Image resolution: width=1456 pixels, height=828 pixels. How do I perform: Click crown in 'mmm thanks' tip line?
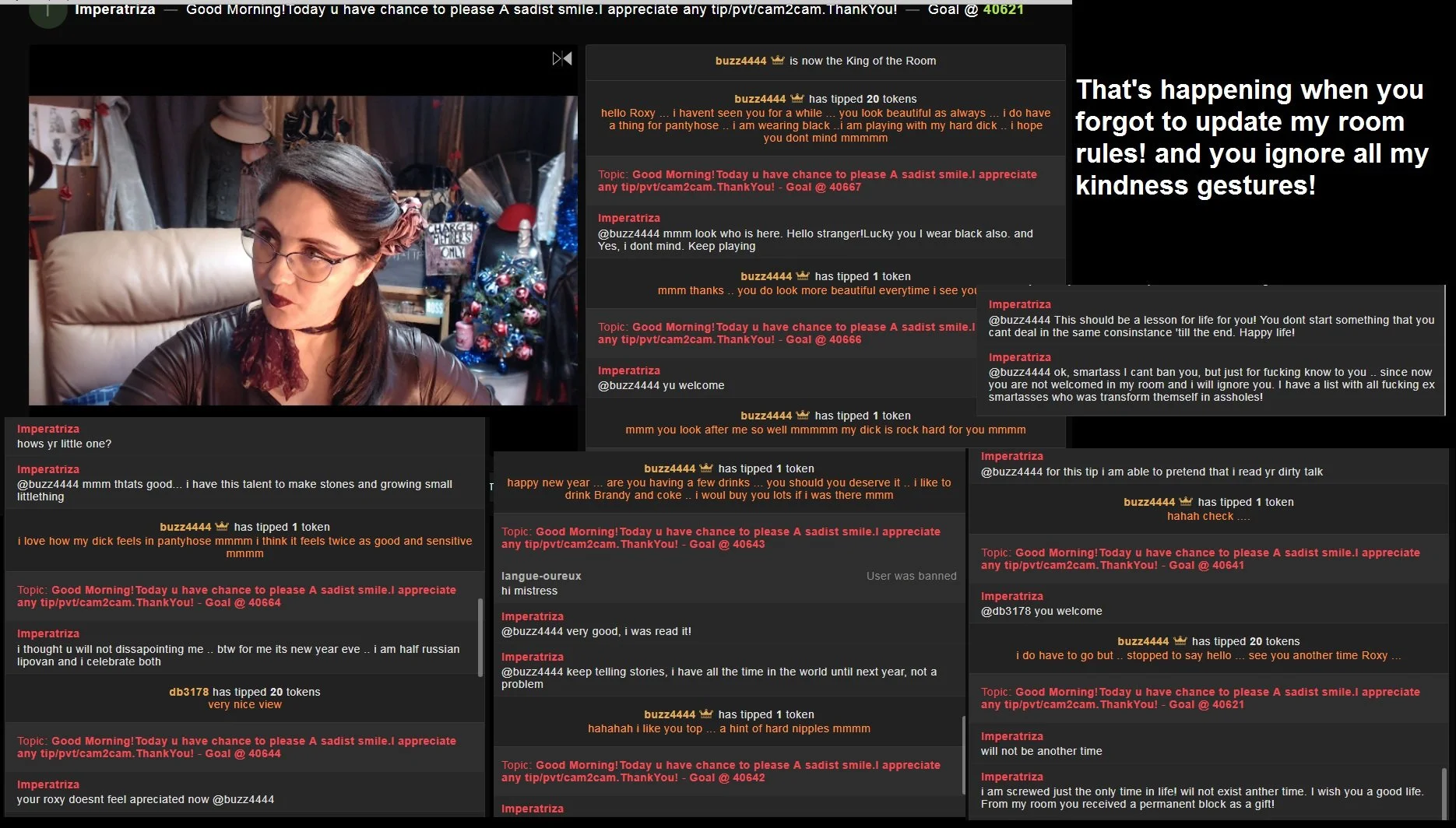[803, 275]
